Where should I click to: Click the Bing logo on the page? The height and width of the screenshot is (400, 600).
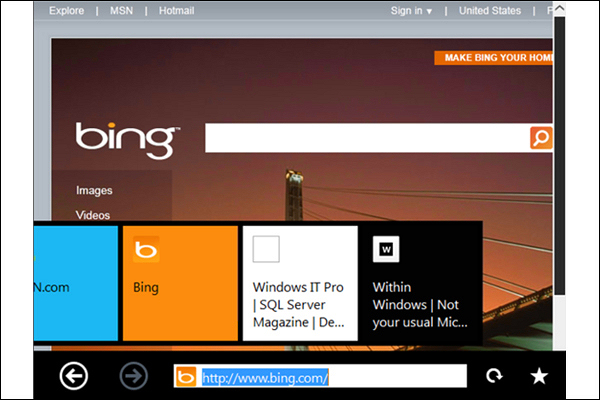tap(127, 138)
